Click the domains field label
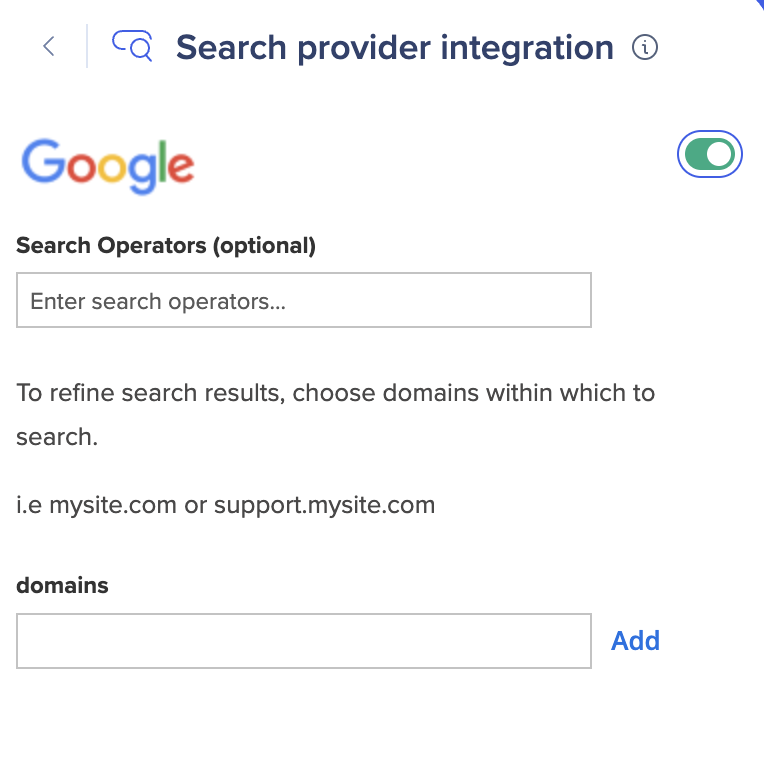The height and width of the screenshot is (772, 764). coord(62,585)
